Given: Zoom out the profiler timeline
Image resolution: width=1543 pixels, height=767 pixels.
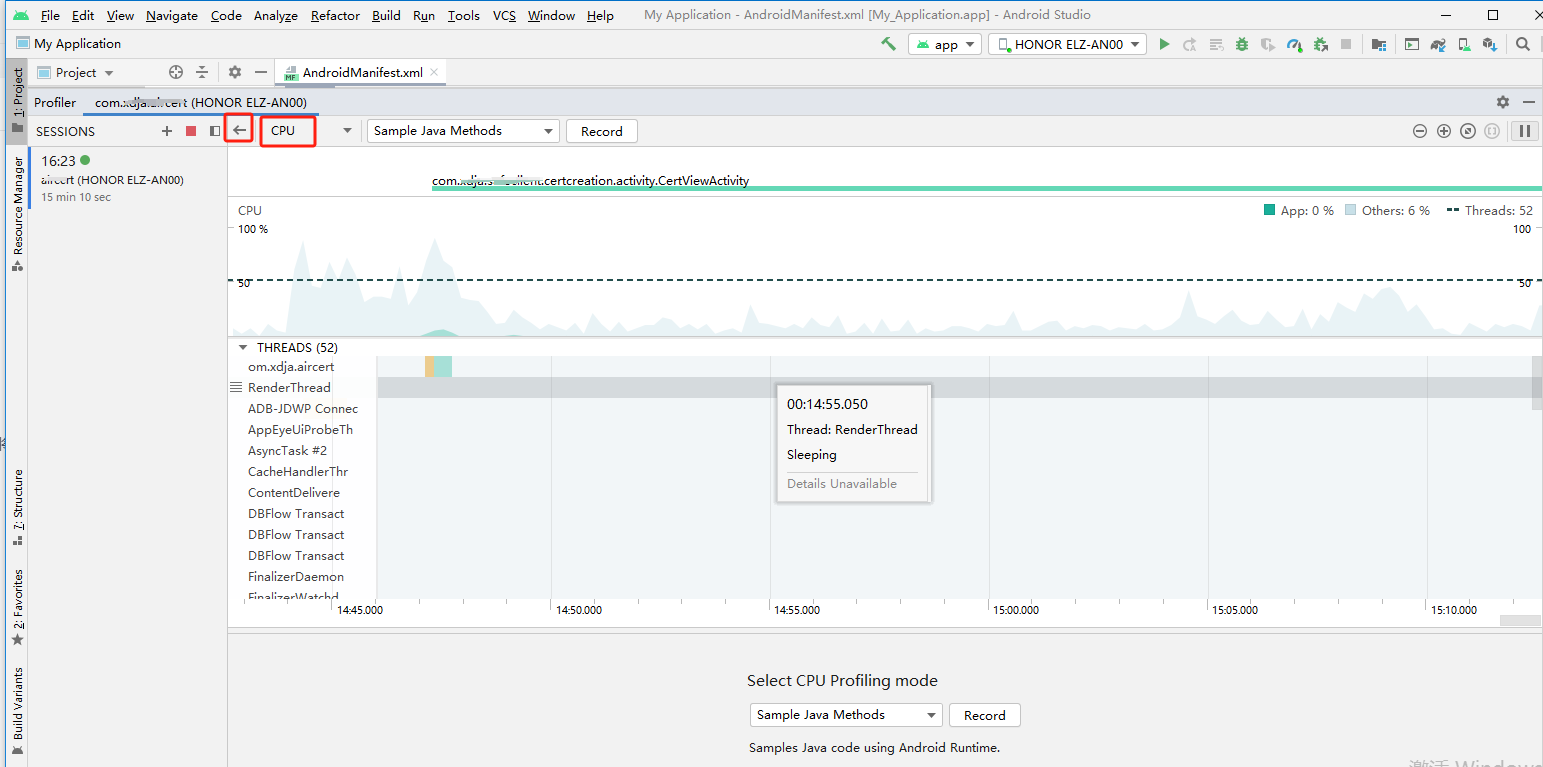Looking at the screenshot, I should click(x=1420, y=131).
